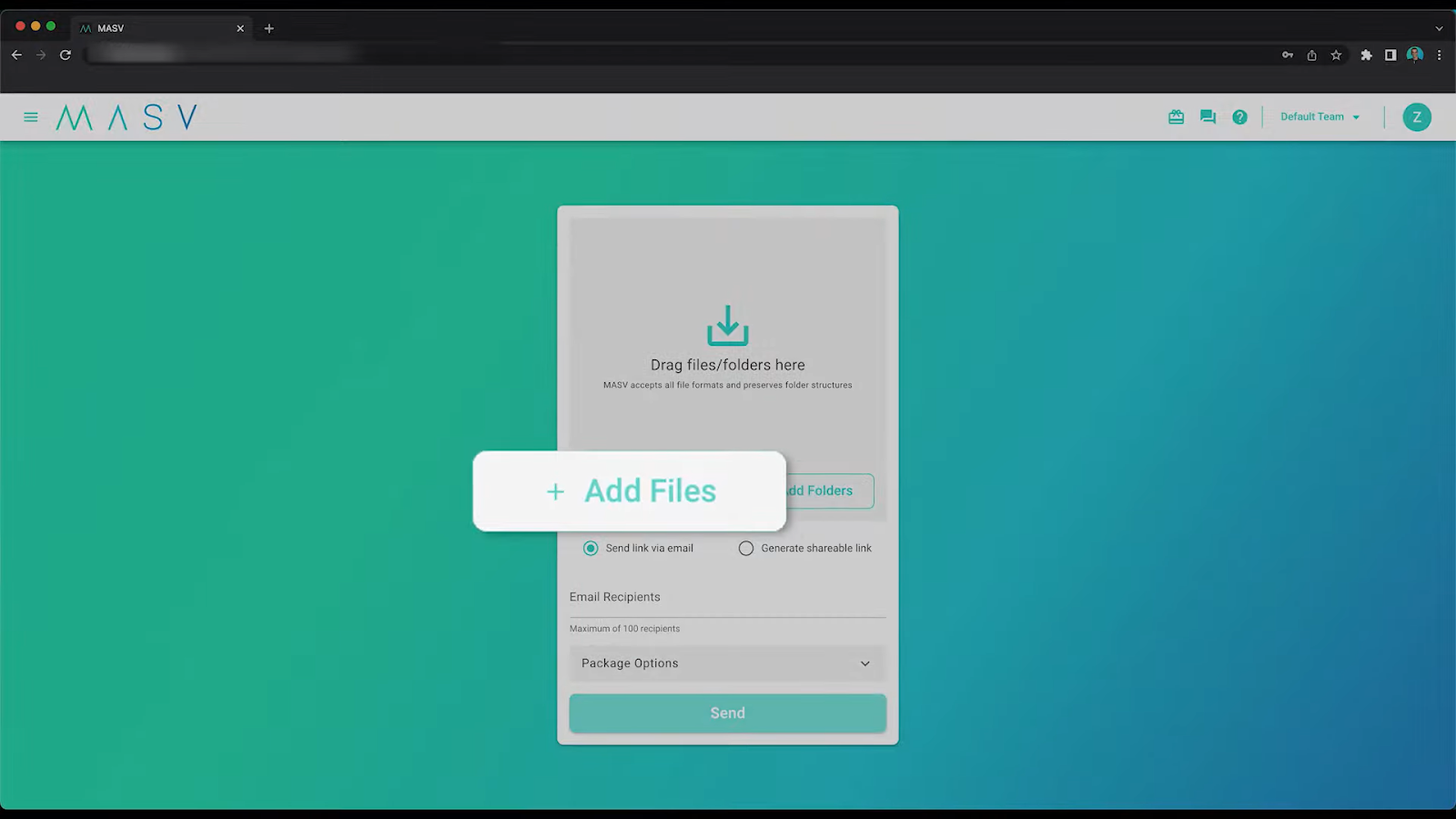Open the chat messages icon
This screenshot has width=1456, height=819.
(x=1208, y=116)
